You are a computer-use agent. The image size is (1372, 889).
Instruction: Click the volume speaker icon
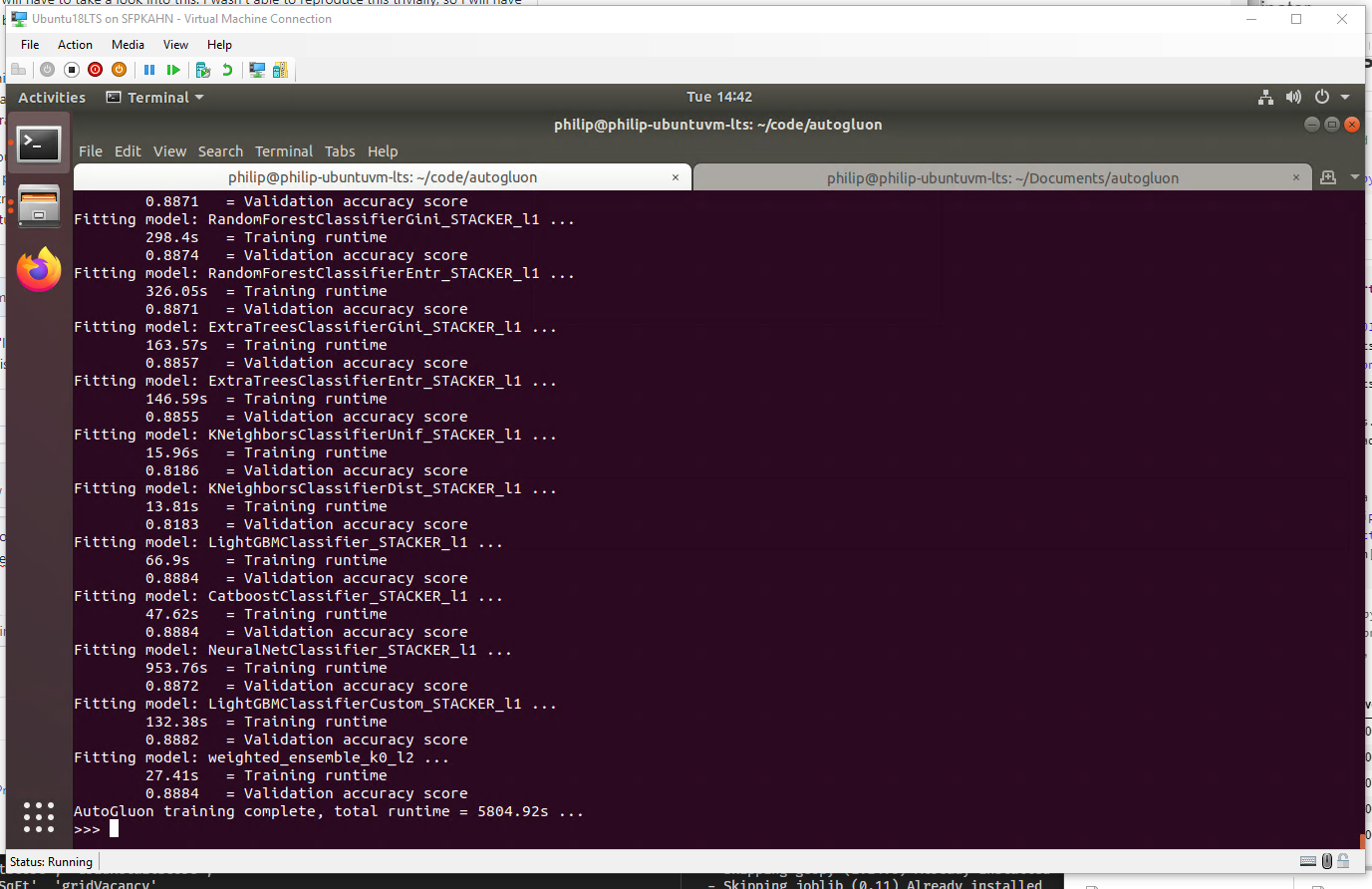tap(1293, 97)
